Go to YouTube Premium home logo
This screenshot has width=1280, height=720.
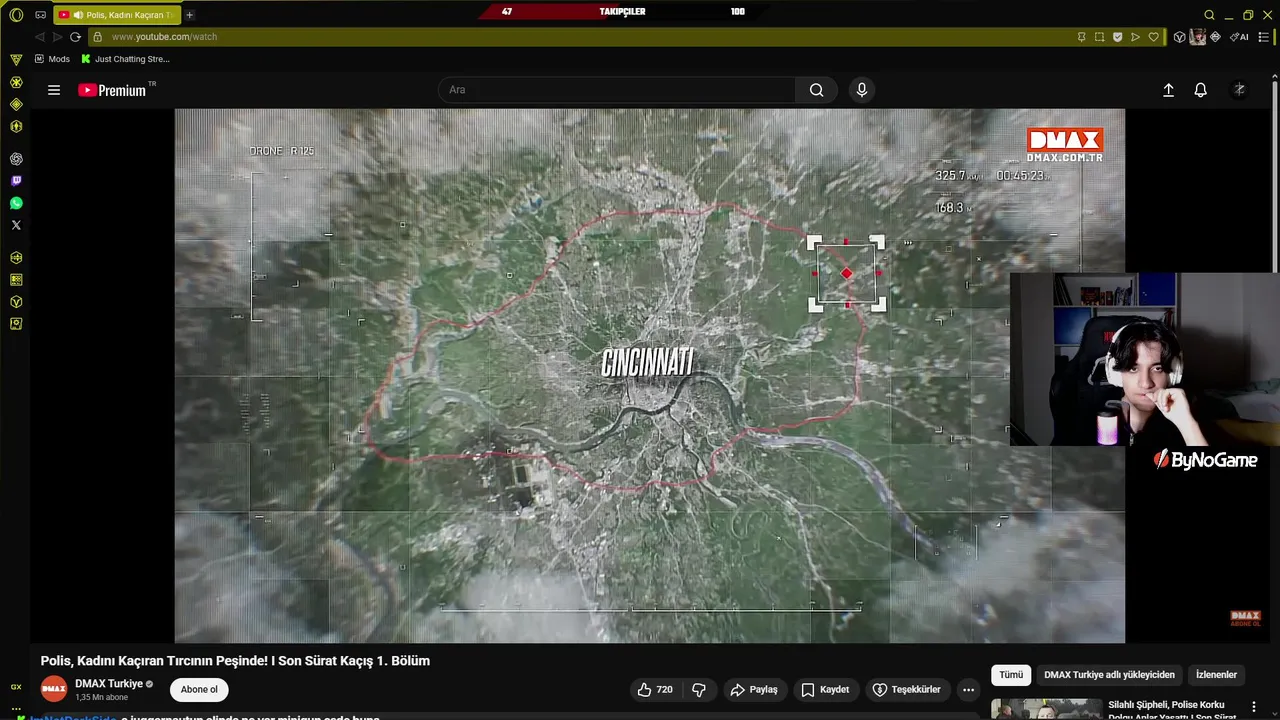coord(113,90)
